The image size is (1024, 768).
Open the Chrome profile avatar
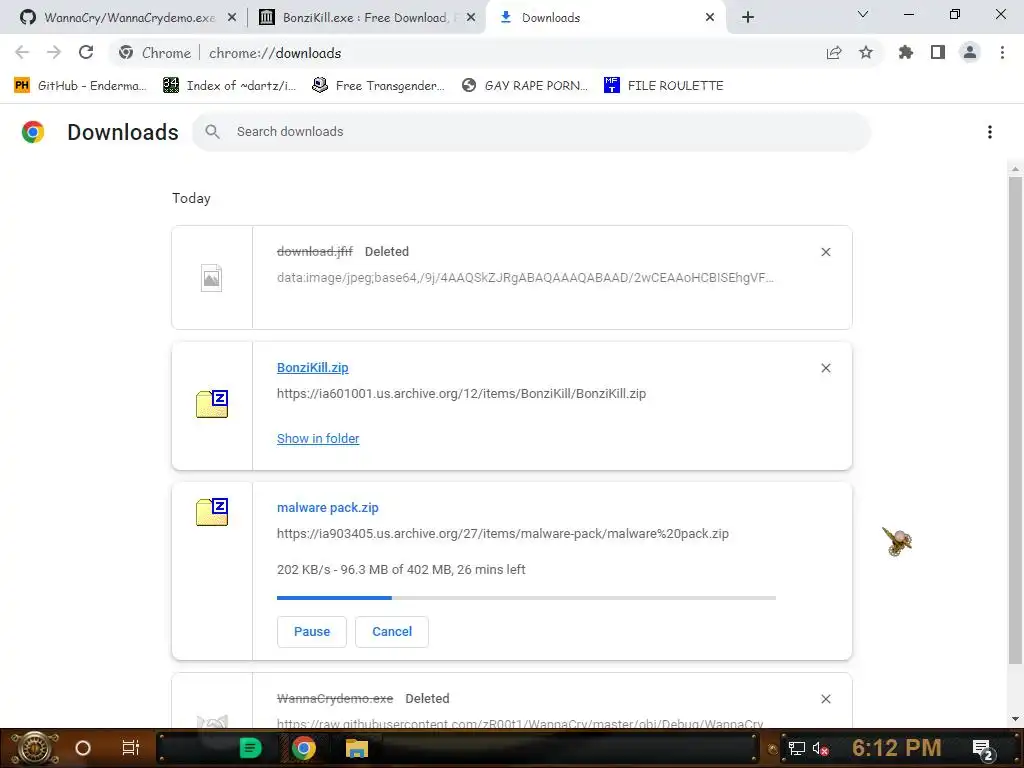tap(970, 53)
